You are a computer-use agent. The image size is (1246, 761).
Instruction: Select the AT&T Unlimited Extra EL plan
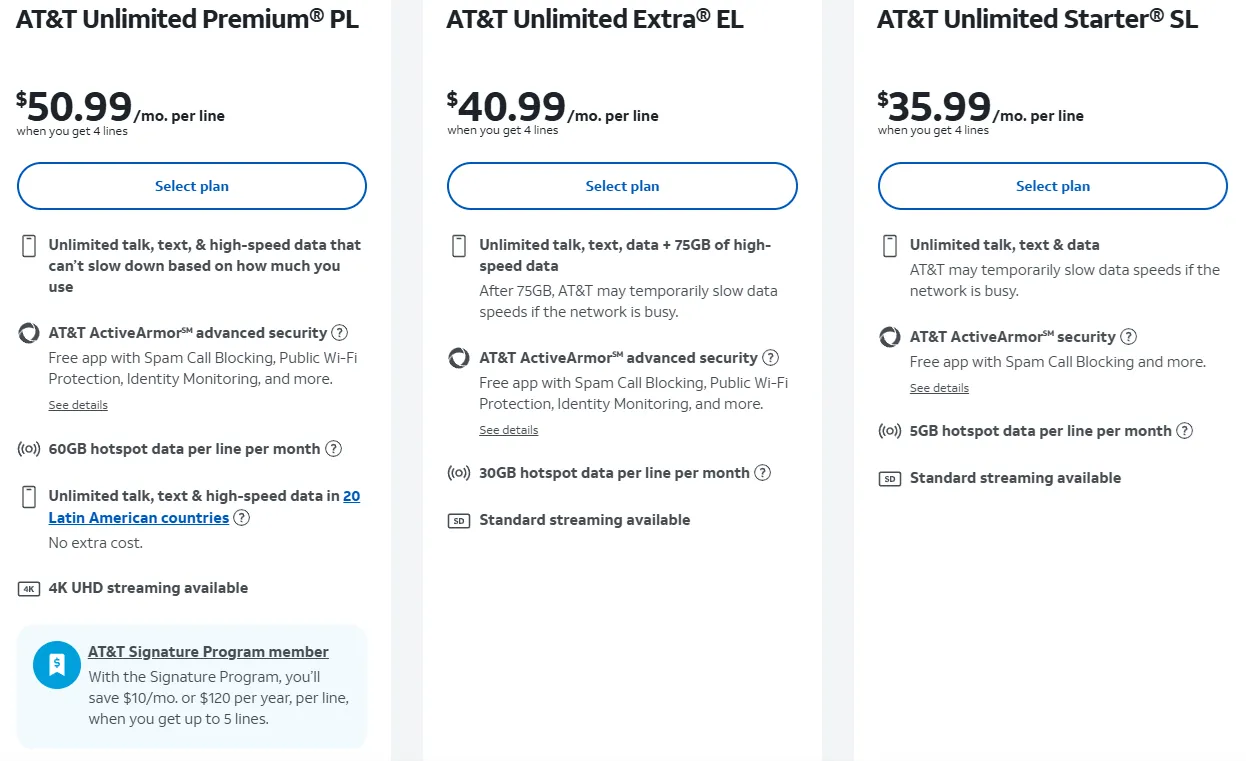tap(622, 186)
